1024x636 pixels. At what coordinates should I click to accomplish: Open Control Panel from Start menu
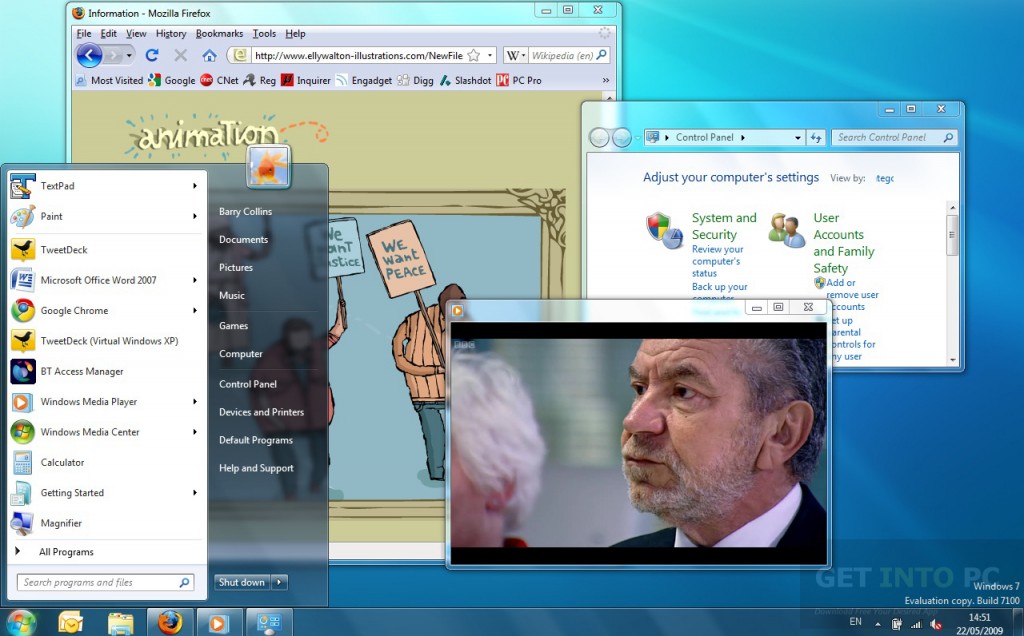(248, 384)
